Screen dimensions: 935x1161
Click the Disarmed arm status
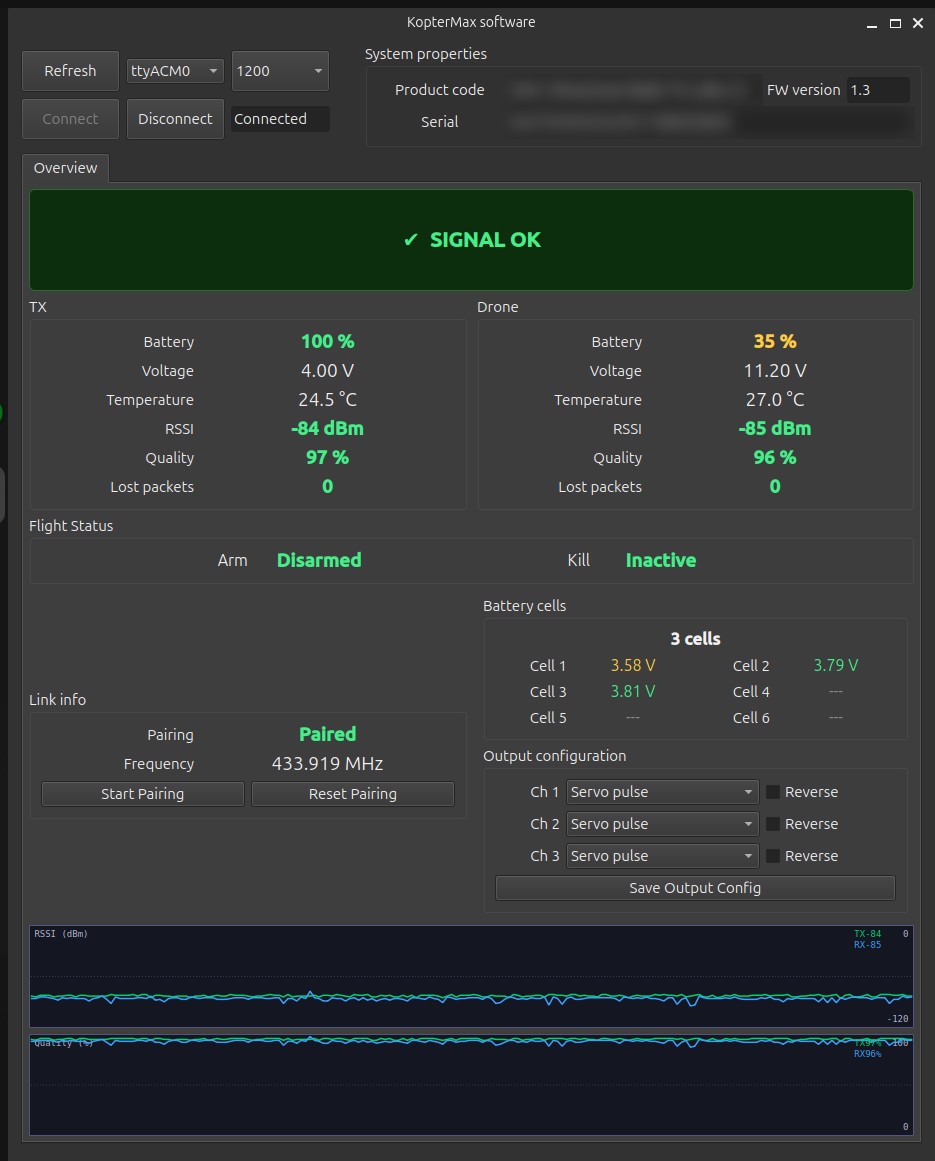319,561
